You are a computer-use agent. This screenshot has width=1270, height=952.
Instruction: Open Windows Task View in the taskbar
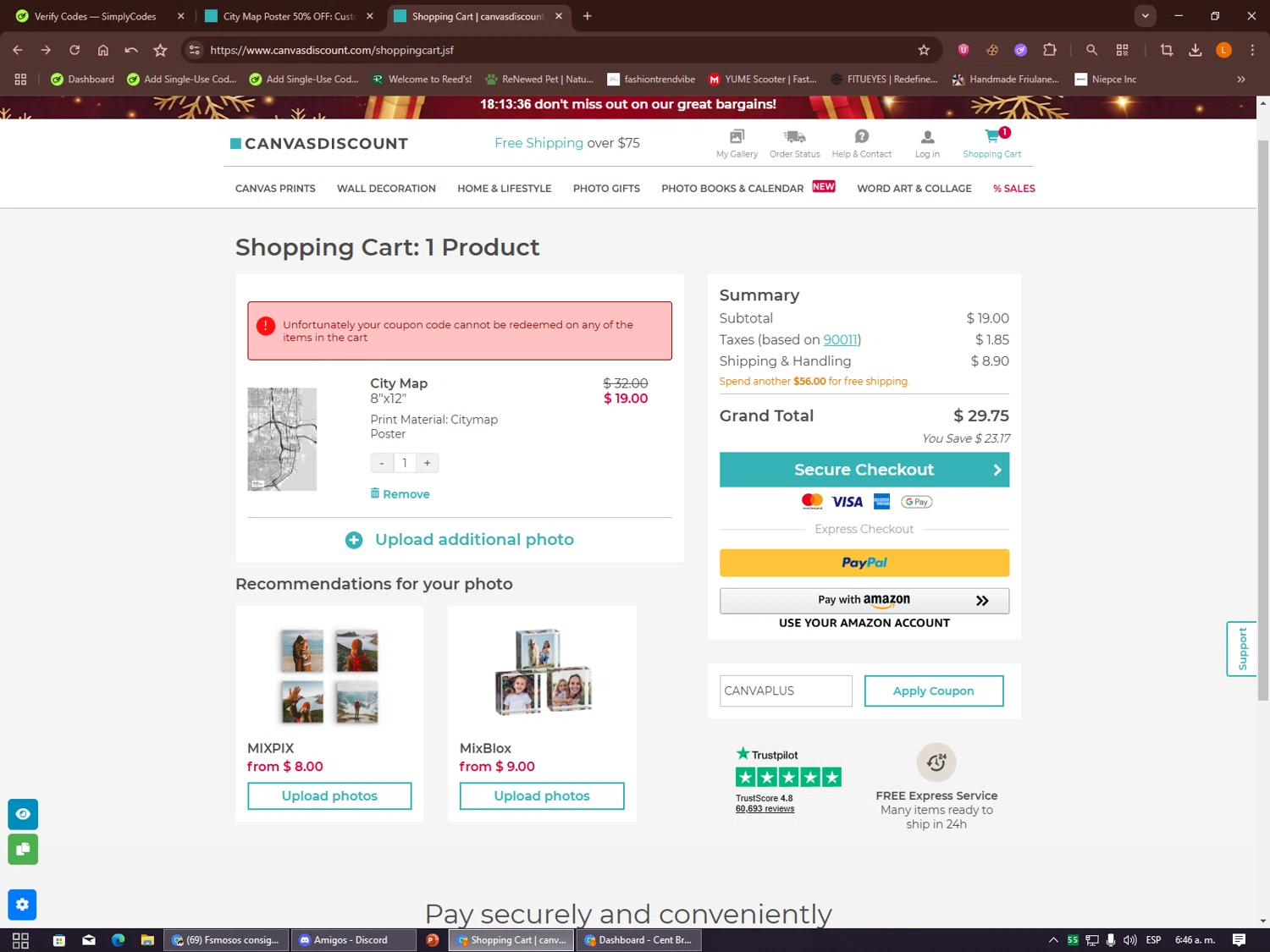pyautogui.click(x=21, y=940)
